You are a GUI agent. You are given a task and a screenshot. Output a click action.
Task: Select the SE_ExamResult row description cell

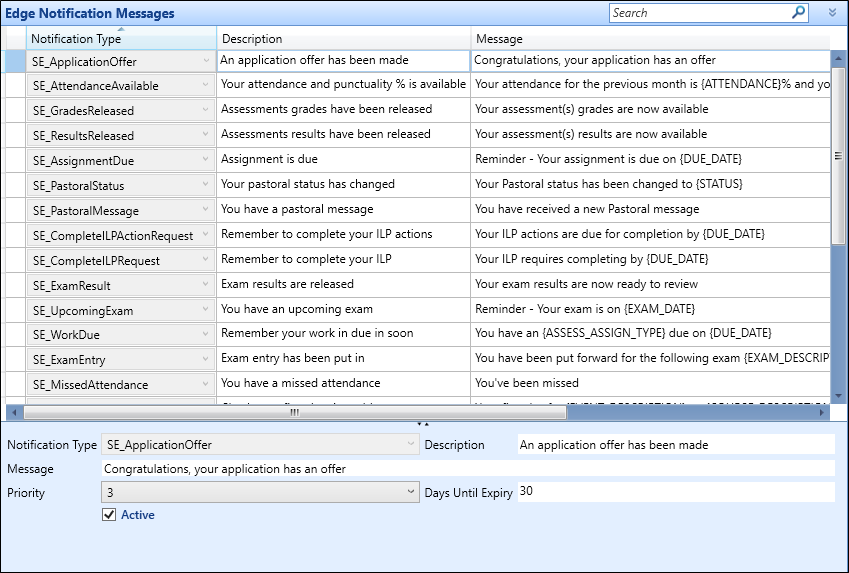click(343, 285)
